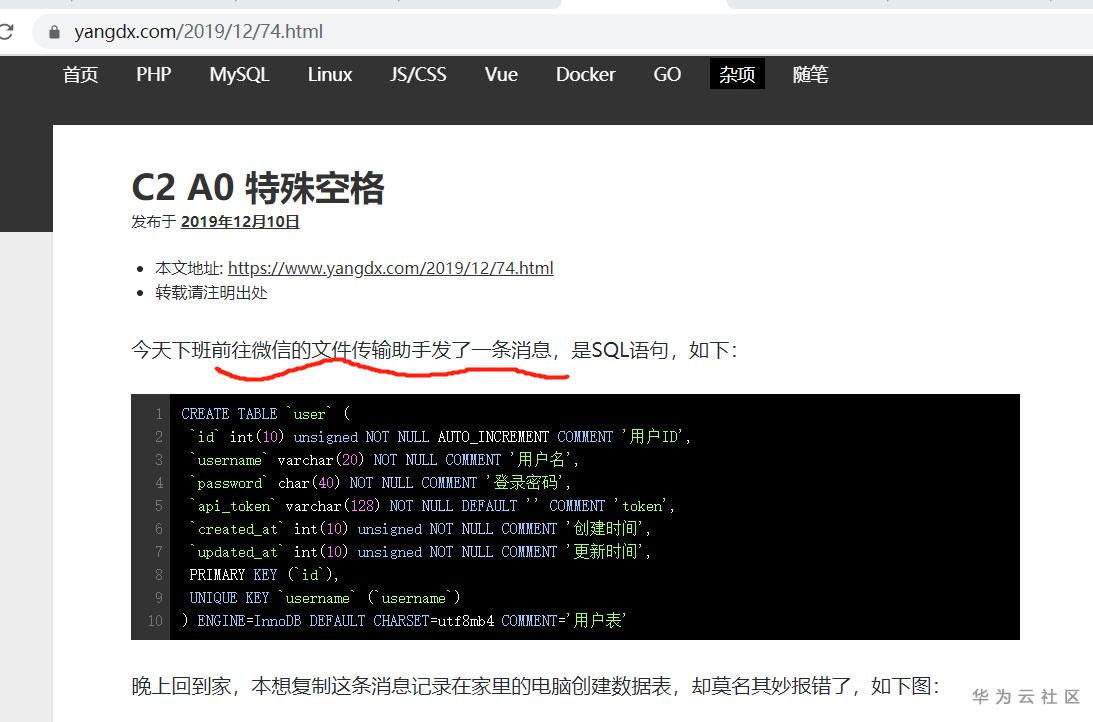Screen dimensions: 1093x722
Task: Click the publish date 2019年12月10日 link
Action: tap(240, 222)
